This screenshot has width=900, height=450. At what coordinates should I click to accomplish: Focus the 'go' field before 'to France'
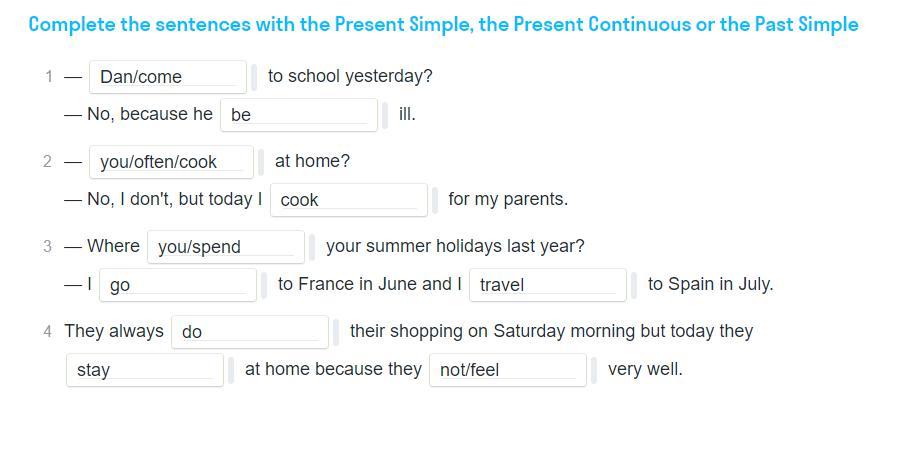(x=177, y=285)
